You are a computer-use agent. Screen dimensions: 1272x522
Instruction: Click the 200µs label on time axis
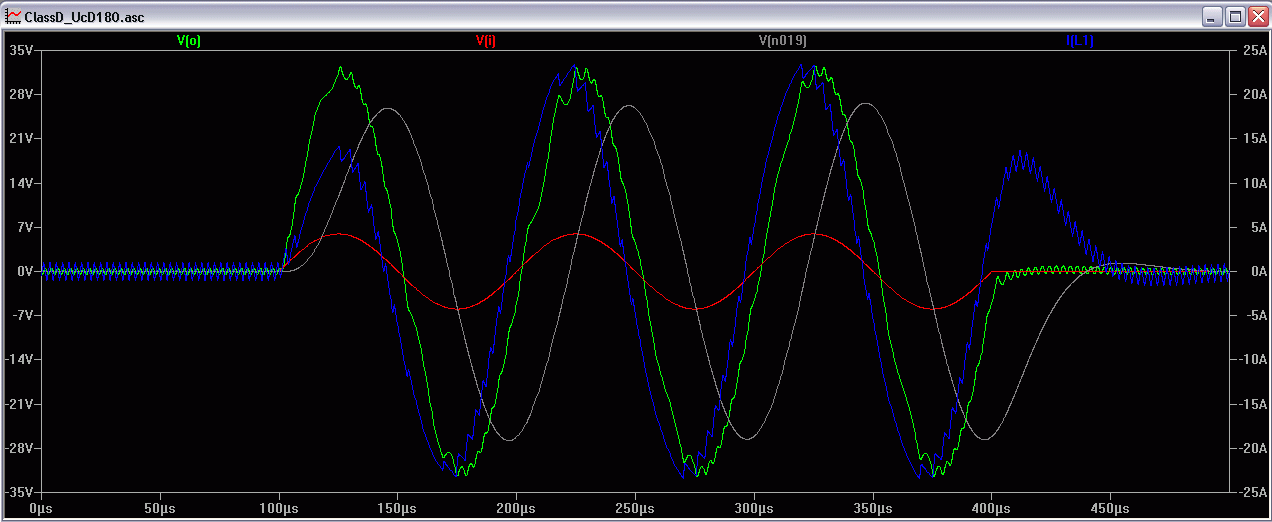(516, 508)
